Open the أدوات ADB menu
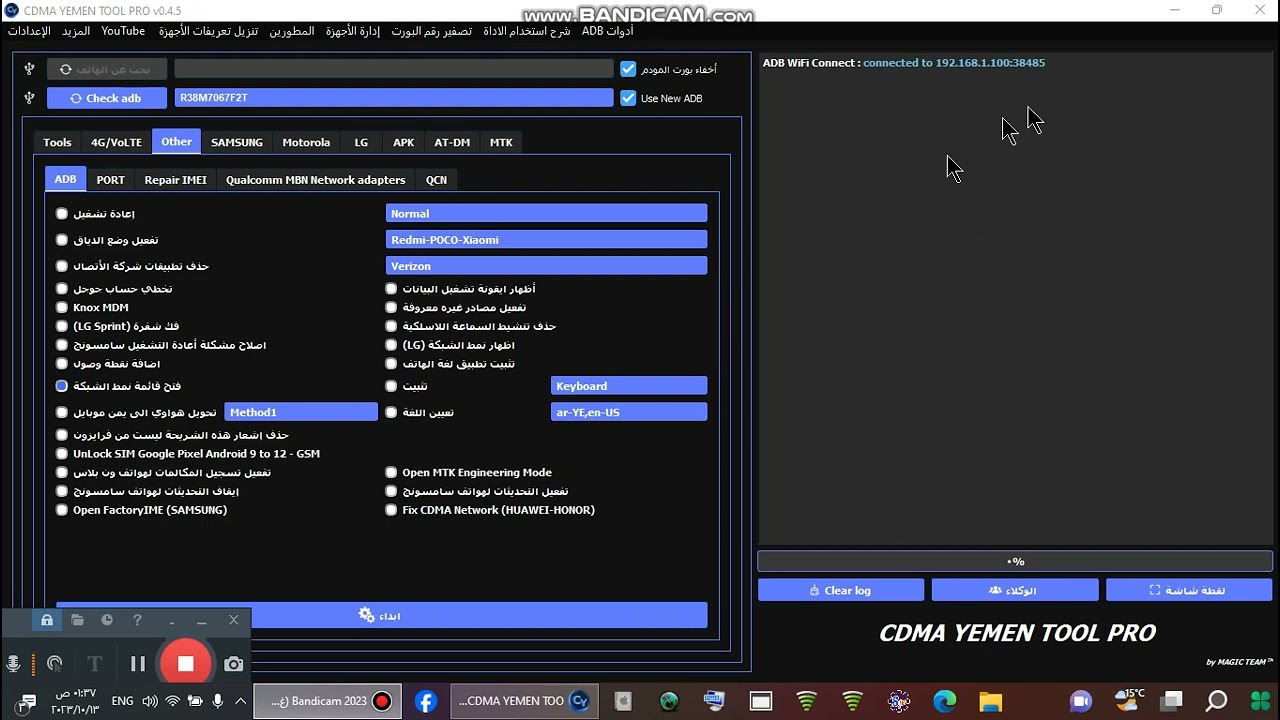 [608, 31]
